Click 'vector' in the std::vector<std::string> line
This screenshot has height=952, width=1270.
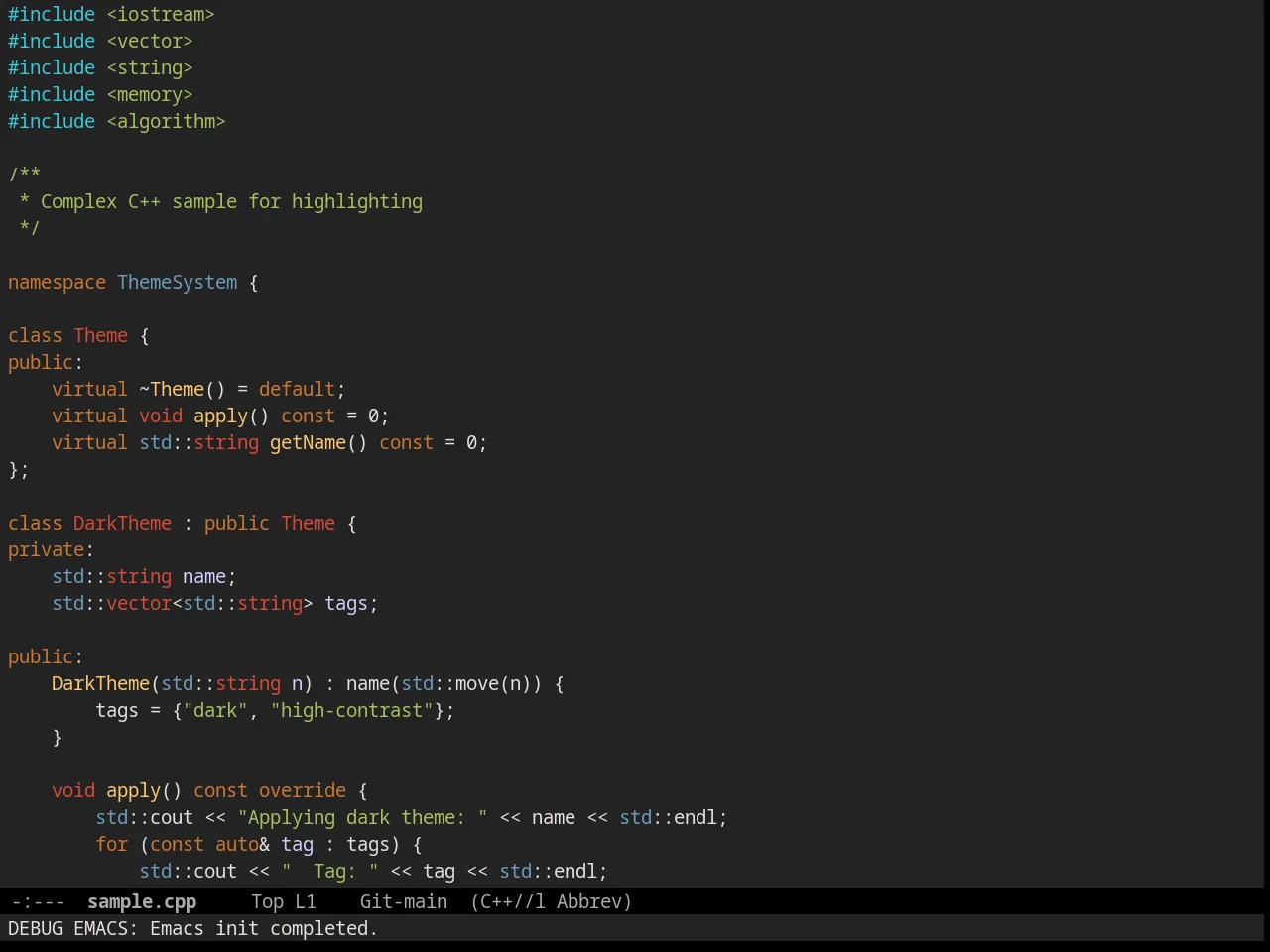(x=139, y=603)
